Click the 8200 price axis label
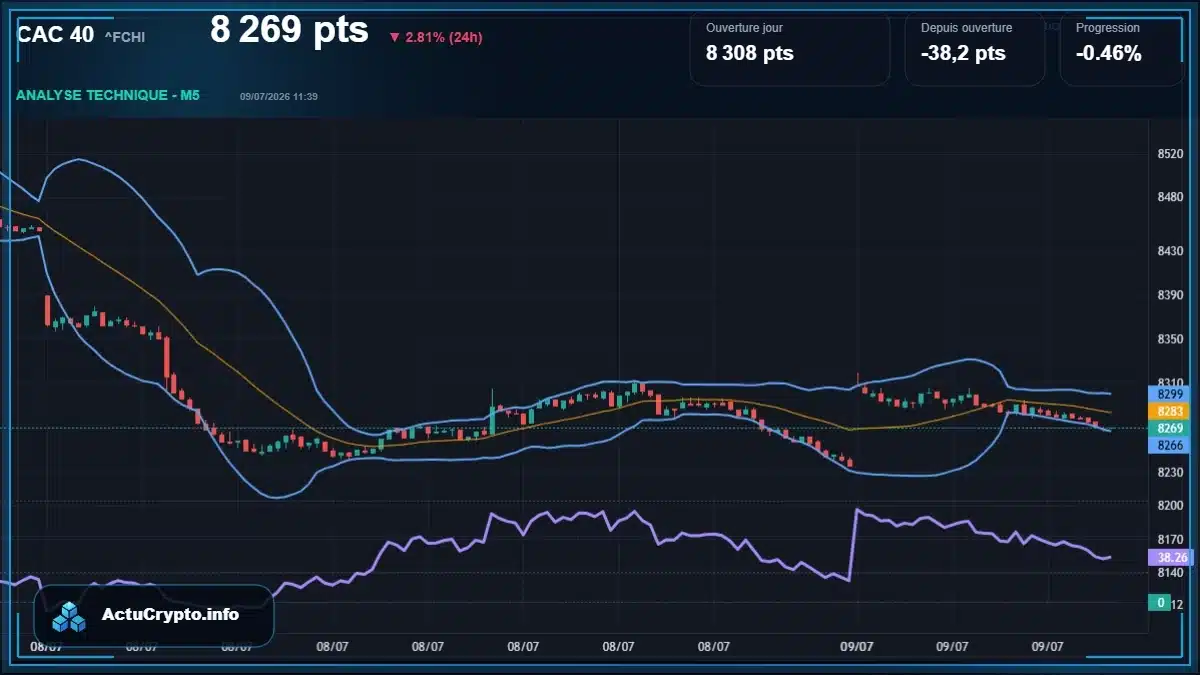 pos(1170,505)
